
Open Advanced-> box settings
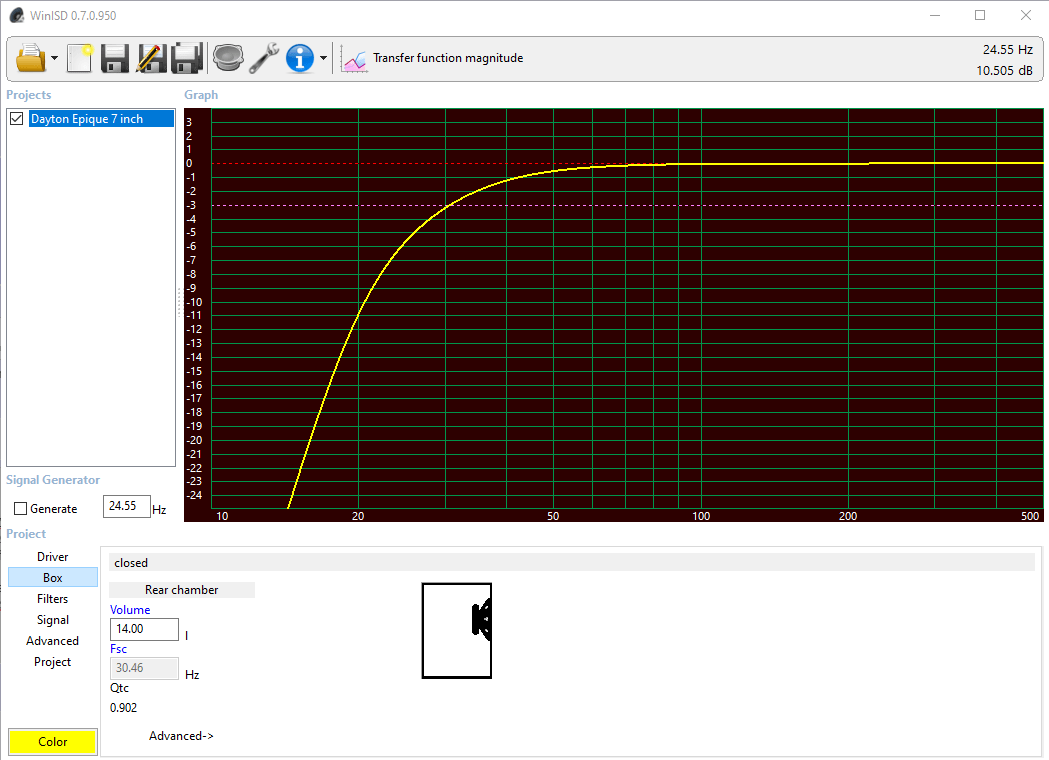coord(181,736)
